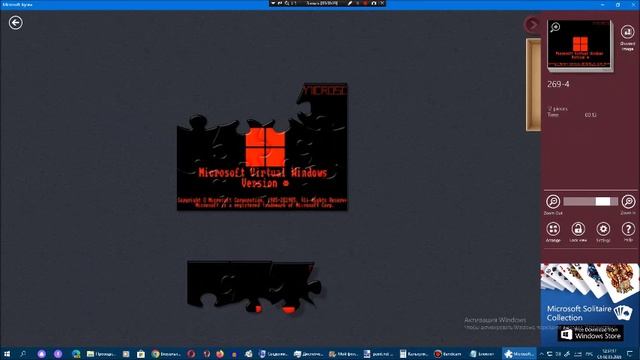Click the zoom level slider

590,201
